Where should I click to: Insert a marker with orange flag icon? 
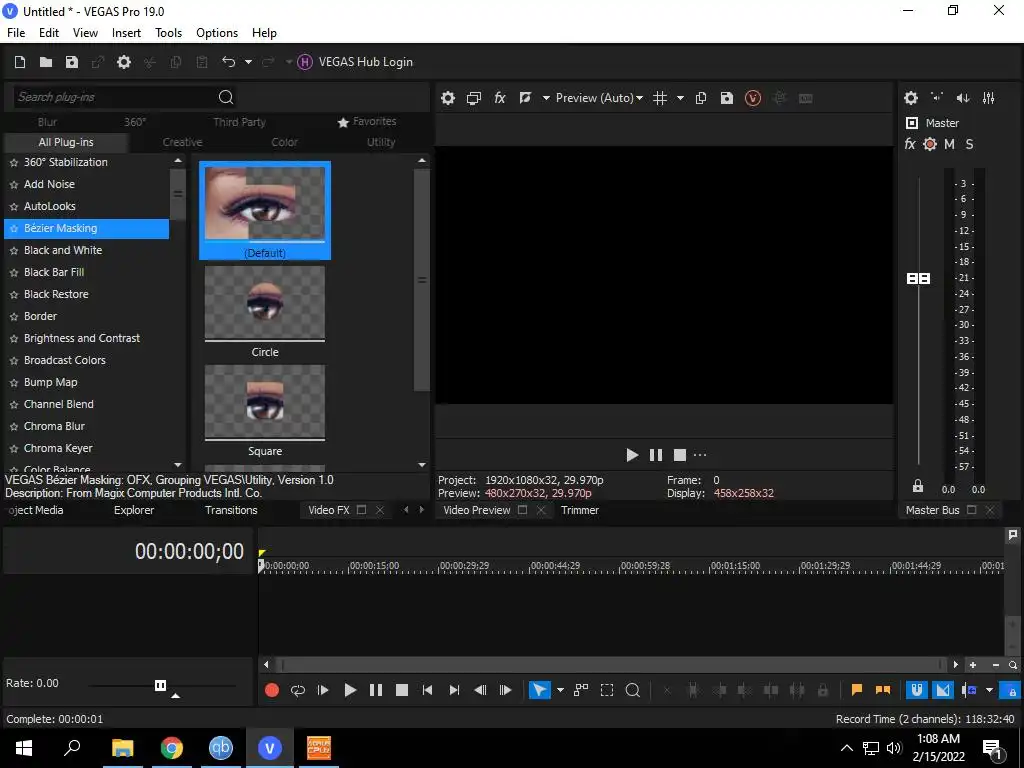(x=857, y=690)
